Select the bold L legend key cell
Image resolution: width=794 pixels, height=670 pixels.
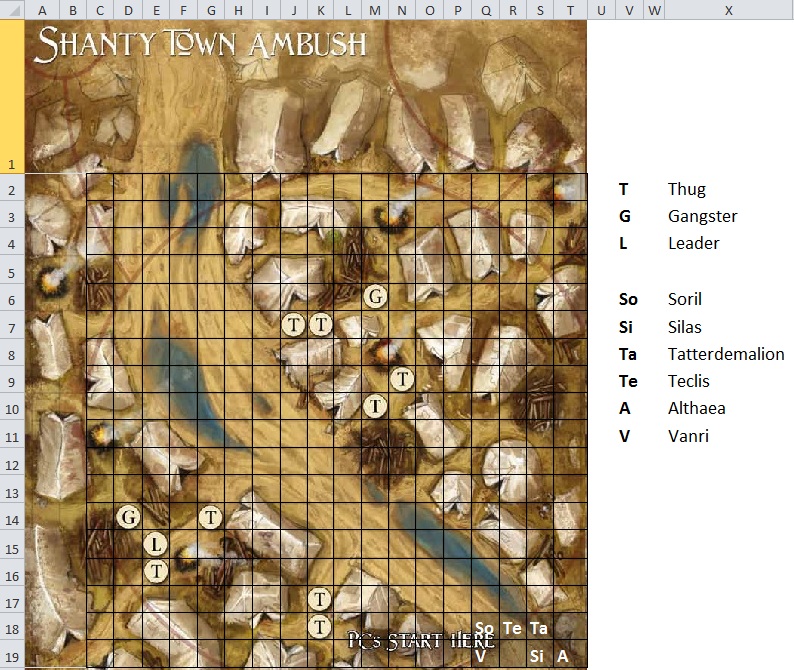coord(623,243)
